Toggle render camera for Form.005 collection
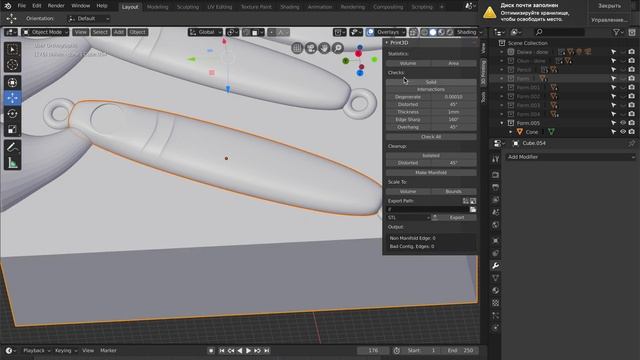 632,123
